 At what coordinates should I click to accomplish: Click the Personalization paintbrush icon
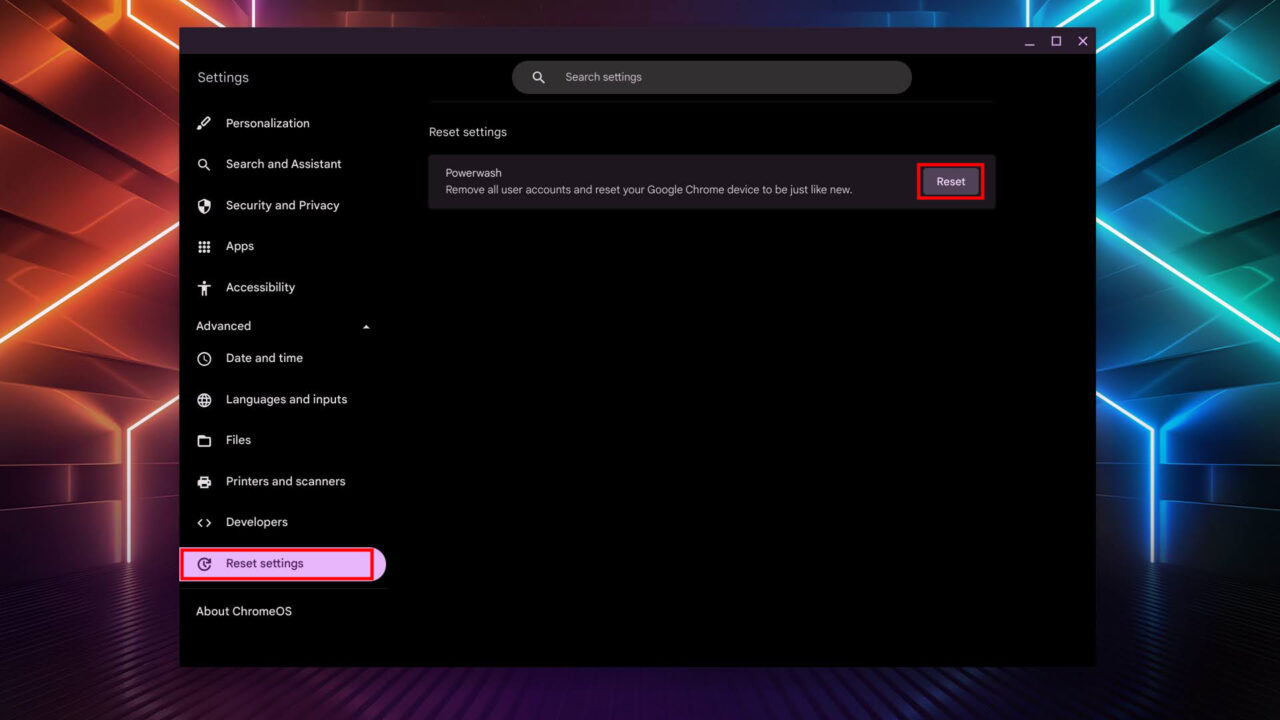click(203, 123)
